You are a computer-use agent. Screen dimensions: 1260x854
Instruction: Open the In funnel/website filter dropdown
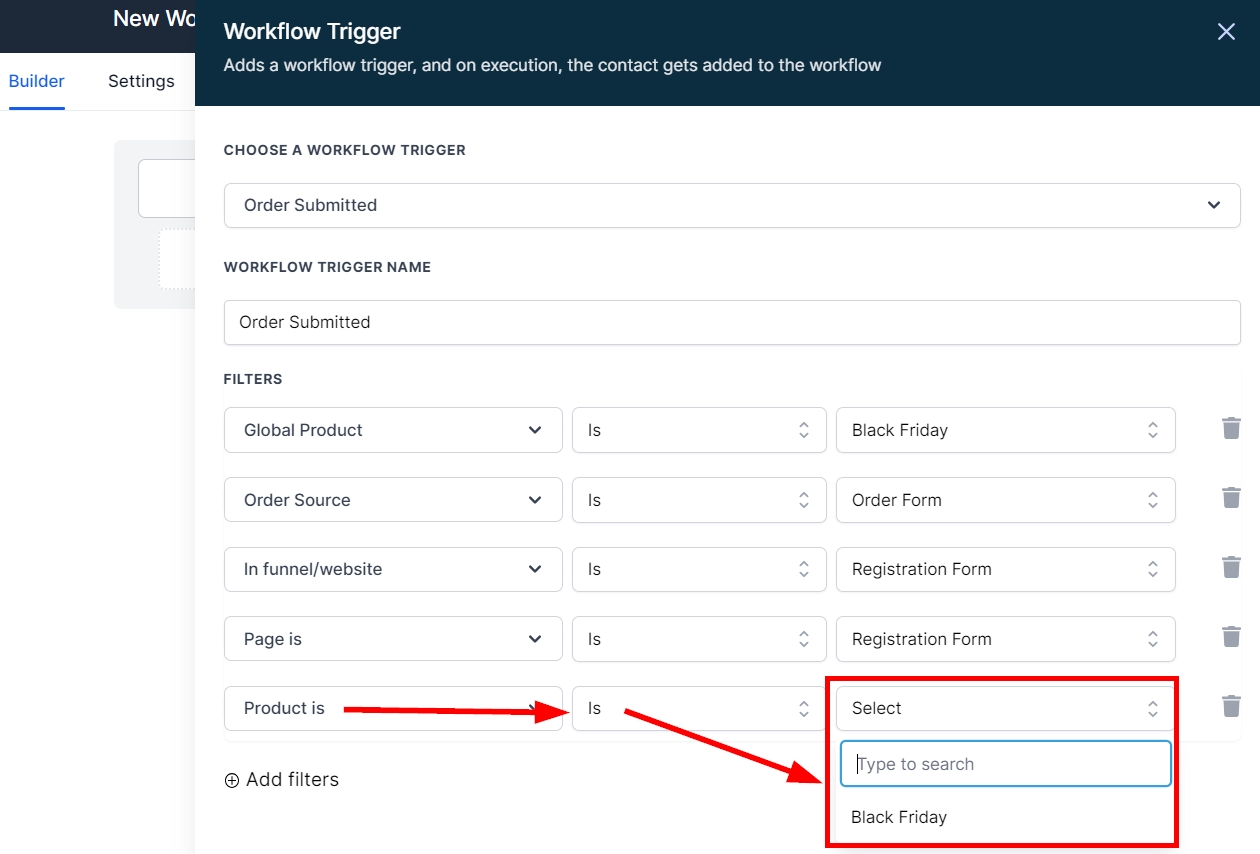[393, 569]
